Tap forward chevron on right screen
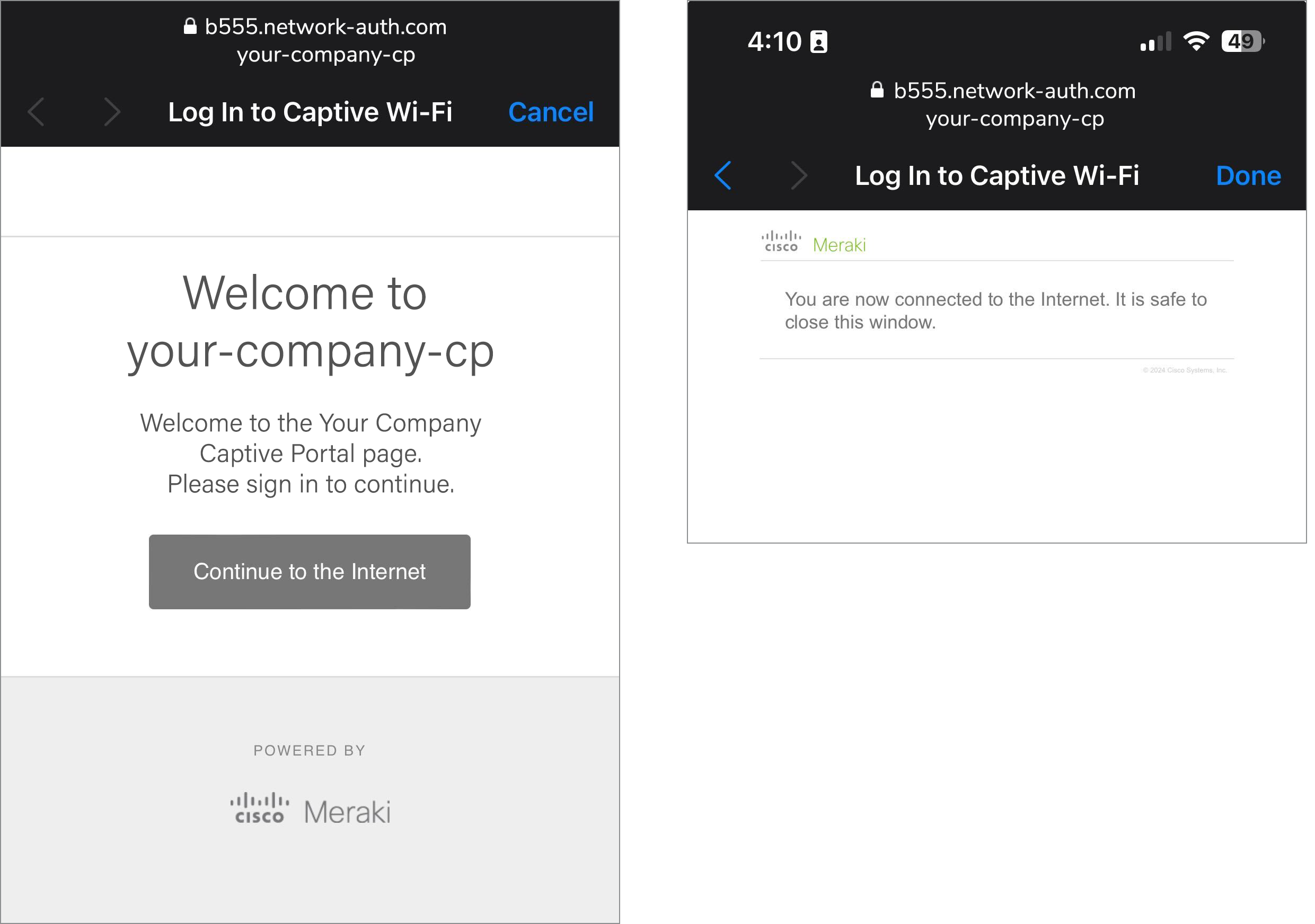The width and height of the screenshot is (1315, 924). (x=798, y=175)
